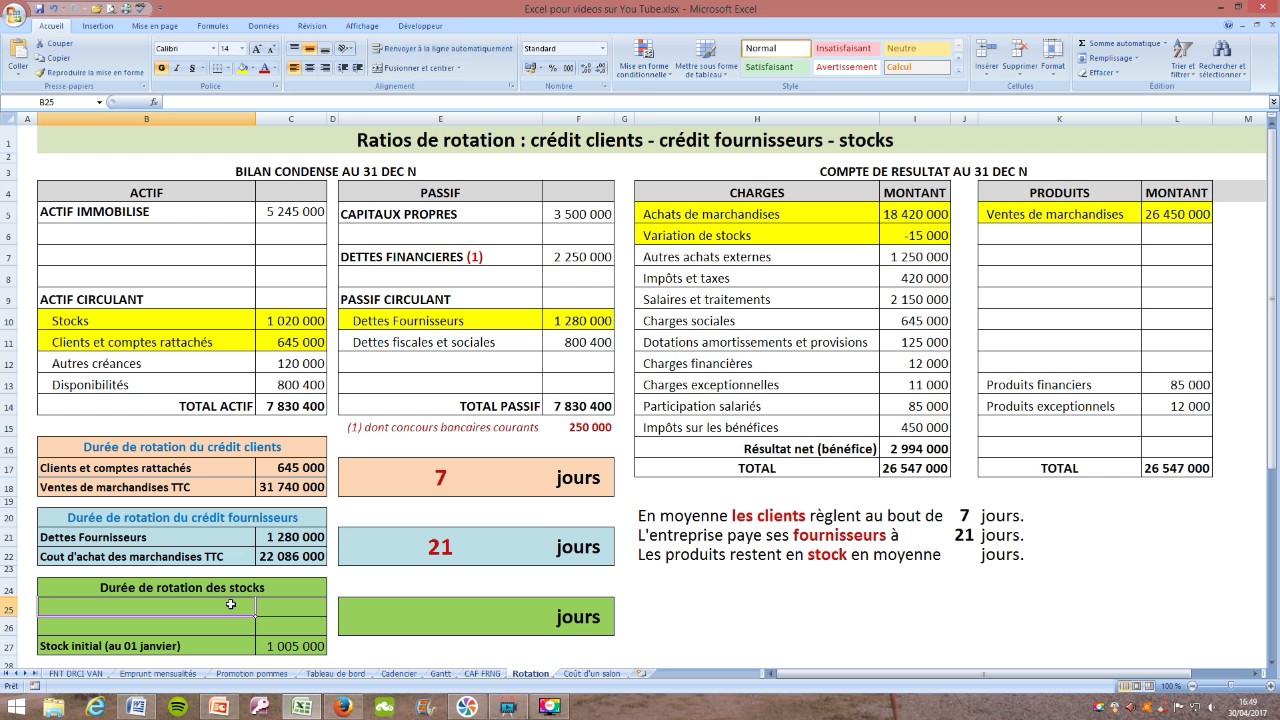This screenshot has height=720, width=1280.
Task: Add a decimal place
Action: click(x=584, y=68)
